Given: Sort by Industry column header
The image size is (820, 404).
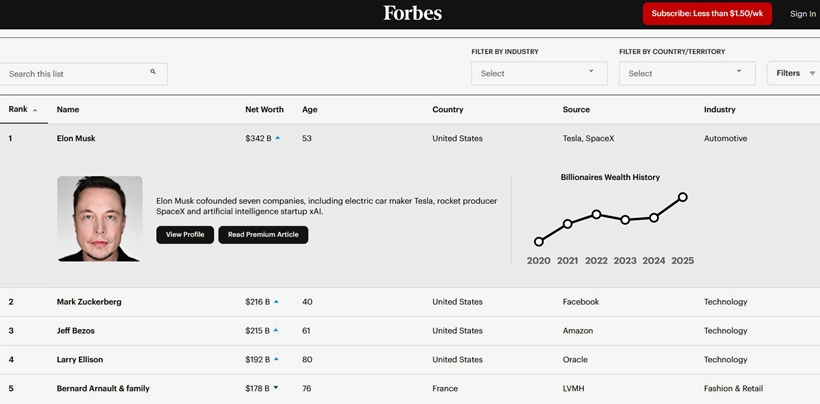Looking at the screenshot, I should point(720,109).
